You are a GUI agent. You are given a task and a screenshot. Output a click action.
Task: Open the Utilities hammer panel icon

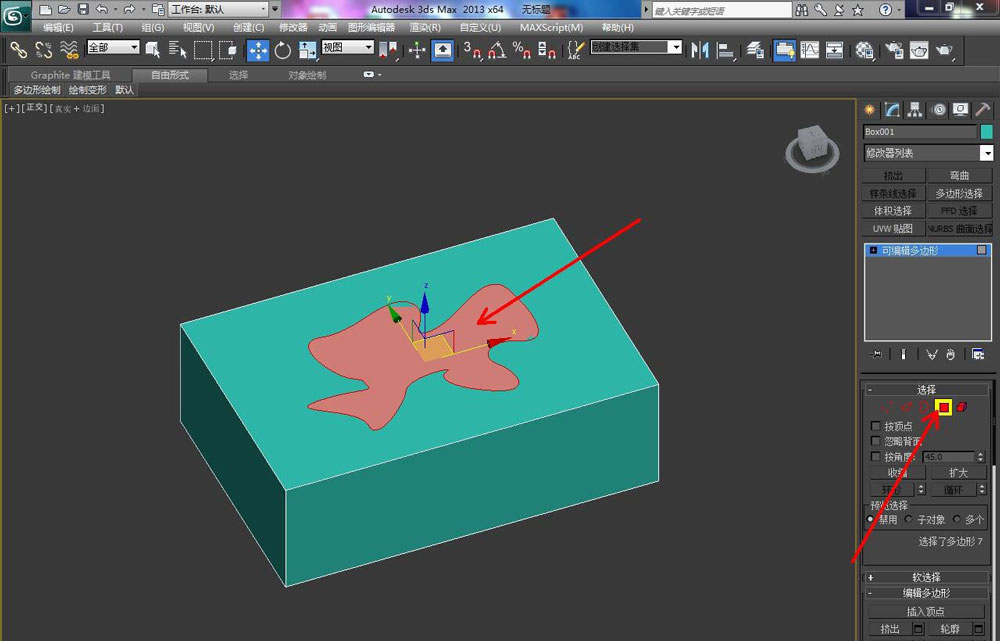click(x=983, y=110)
